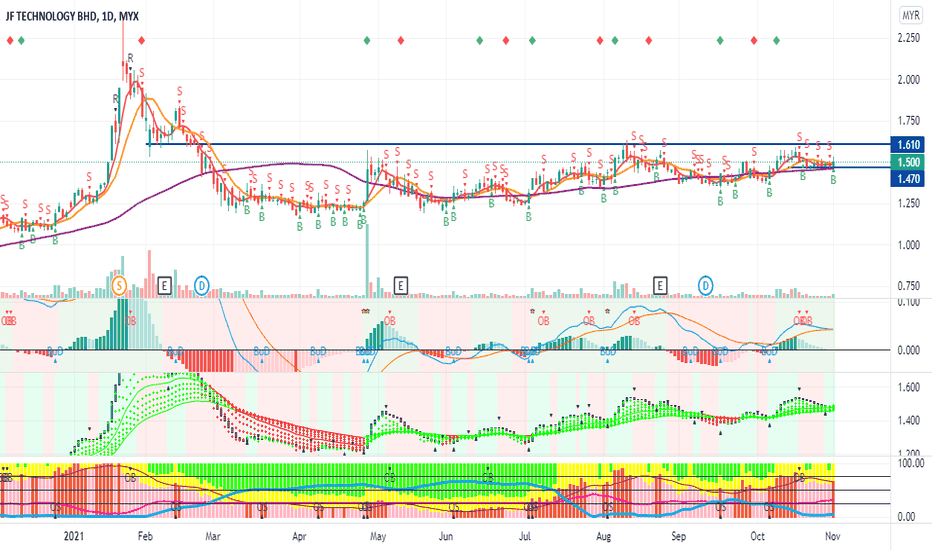932x550 pixels.
Task: Click the May time axis label
Action: (x=378, y=536)
